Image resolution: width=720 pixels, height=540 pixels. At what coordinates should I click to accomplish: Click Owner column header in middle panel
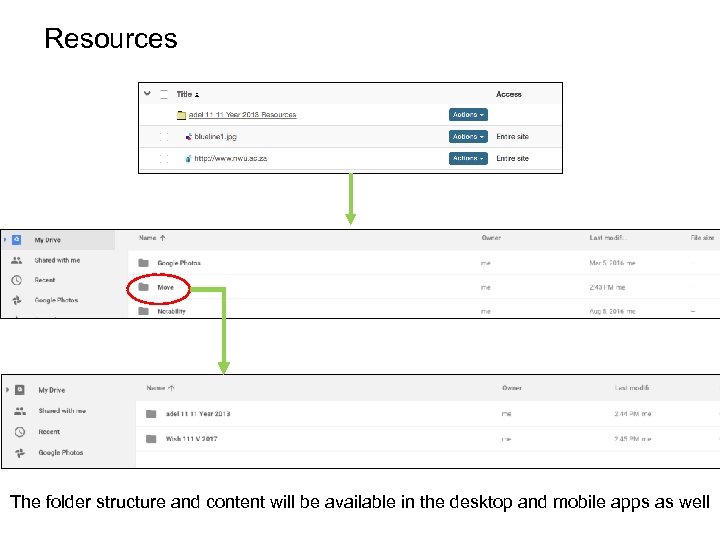point(491,238)
